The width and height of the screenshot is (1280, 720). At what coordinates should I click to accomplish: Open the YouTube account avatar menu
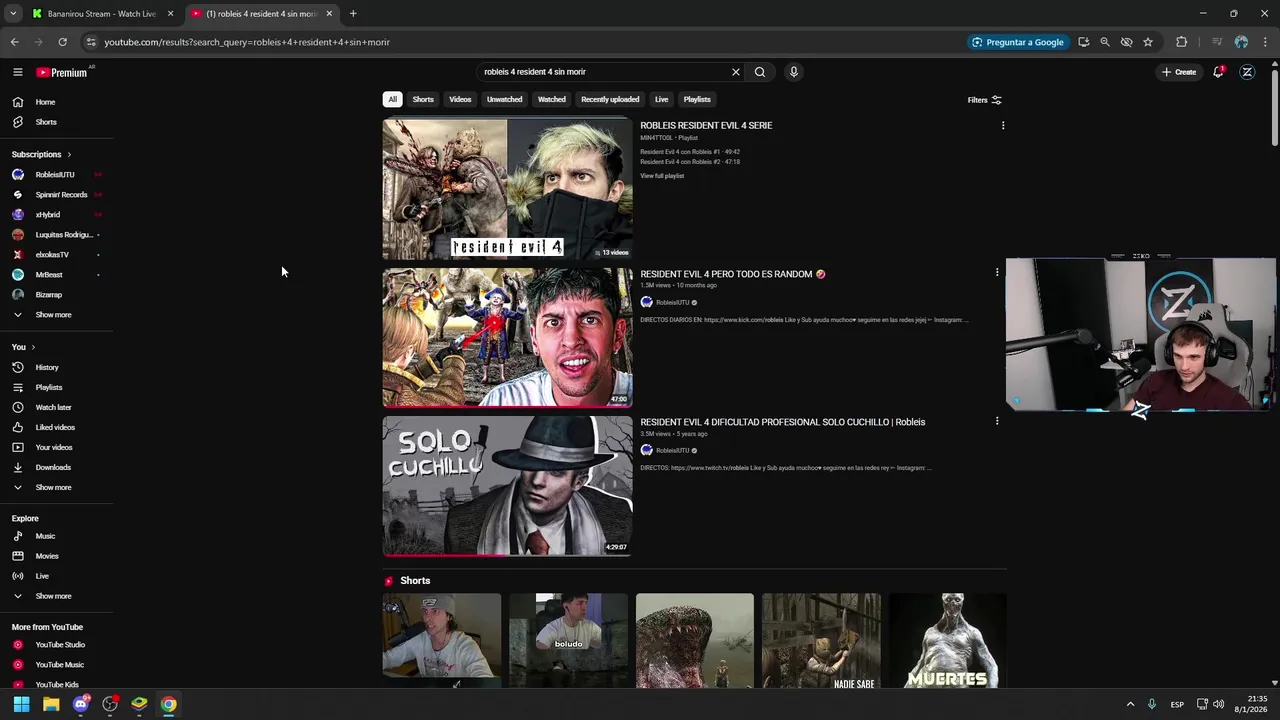click(x=1247, y=72)
